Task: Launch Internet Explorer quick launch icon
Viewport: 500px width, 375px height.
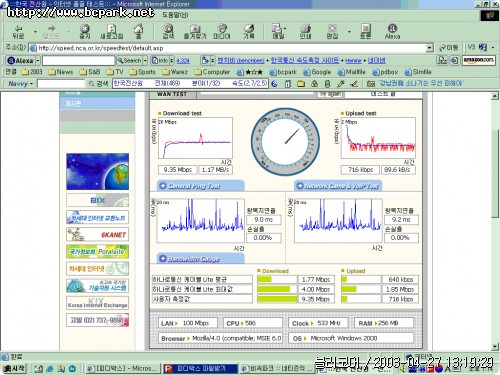Action: 50,369
